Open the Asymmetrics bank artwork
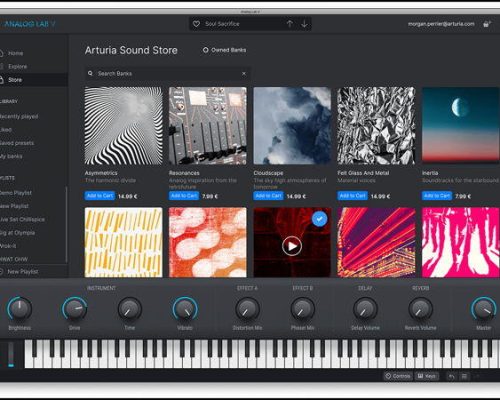The width and height of the screenshot is (500, 400). [123, 126]
